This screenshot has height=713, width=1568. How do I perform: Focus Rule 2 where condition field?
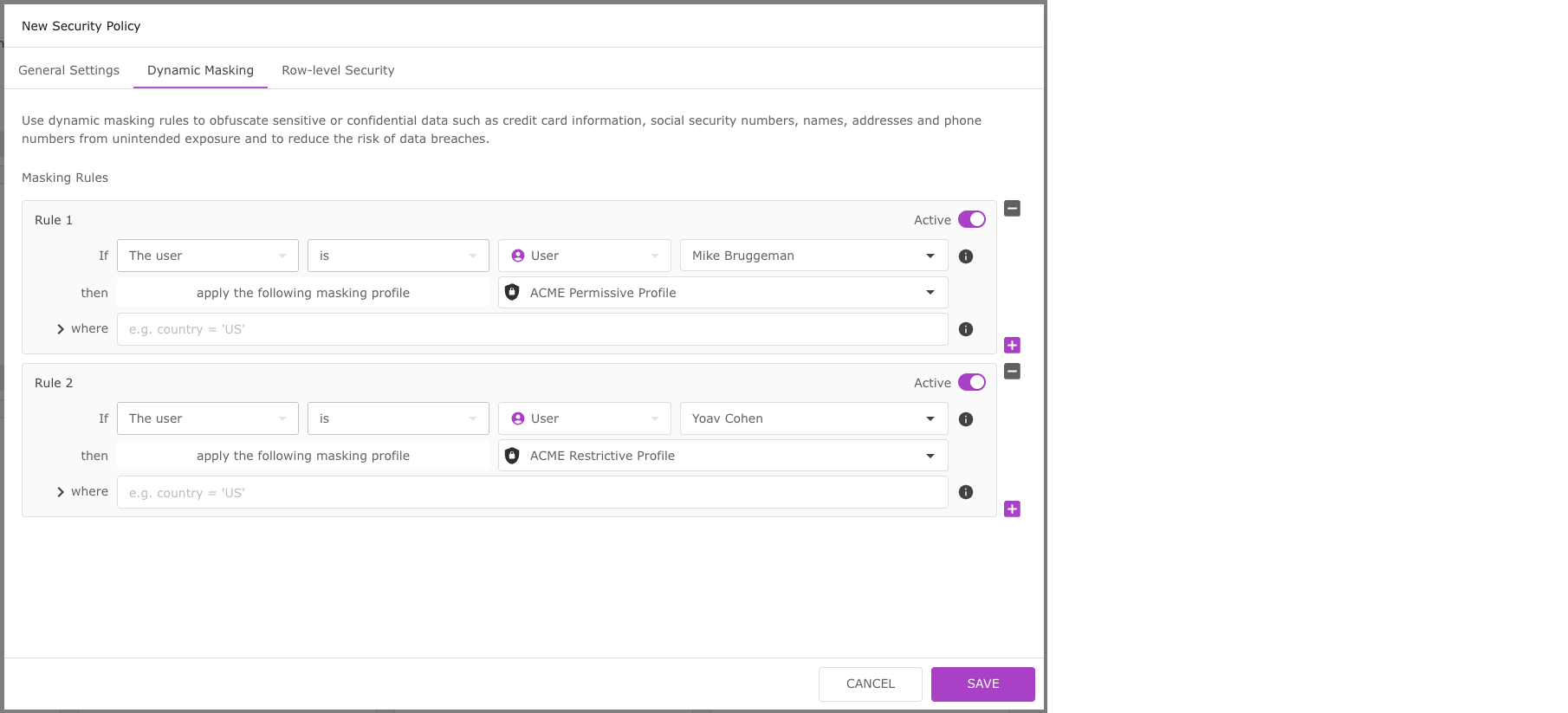pyautogui.click(x=533, y=492)
